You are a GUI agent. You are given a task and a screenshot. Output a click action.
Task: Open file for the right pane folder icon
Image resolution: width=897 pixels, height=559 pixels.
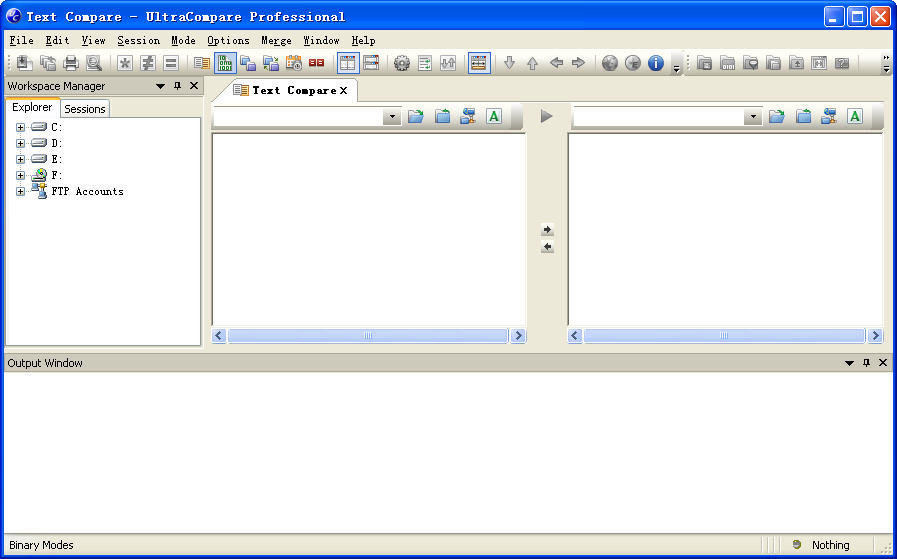(776, 117)
